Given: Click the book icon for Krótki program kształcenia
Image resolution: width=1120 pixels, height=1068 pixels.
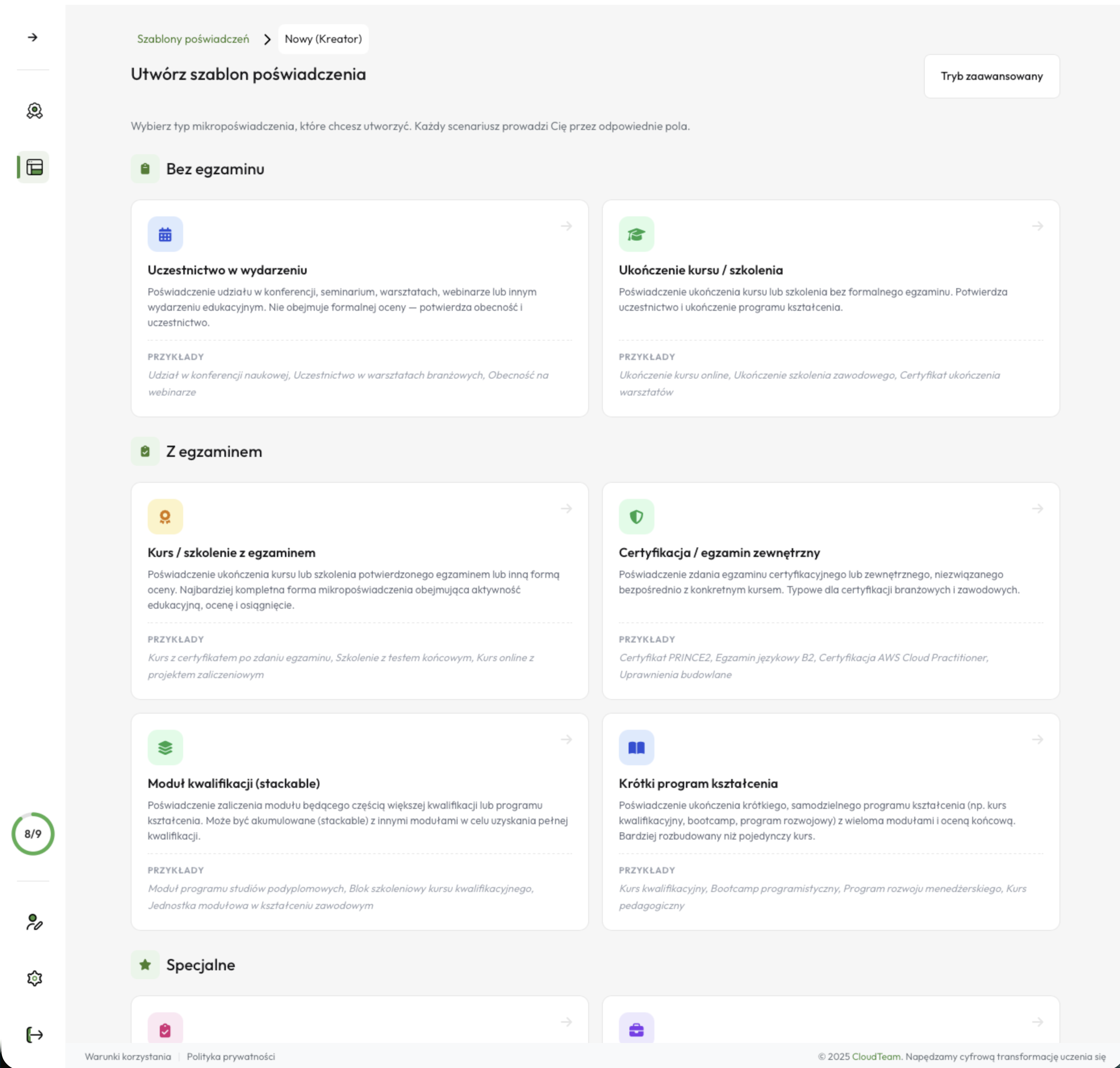Looking at the screenshot, I should coord(636,748).
